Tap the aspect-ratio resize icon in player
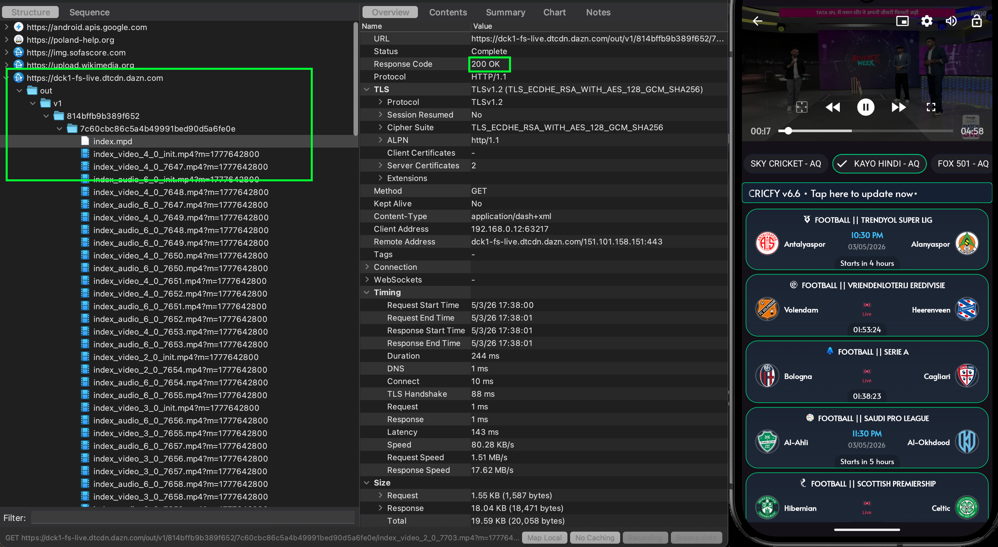998x547 pixels. click(801, 107)
